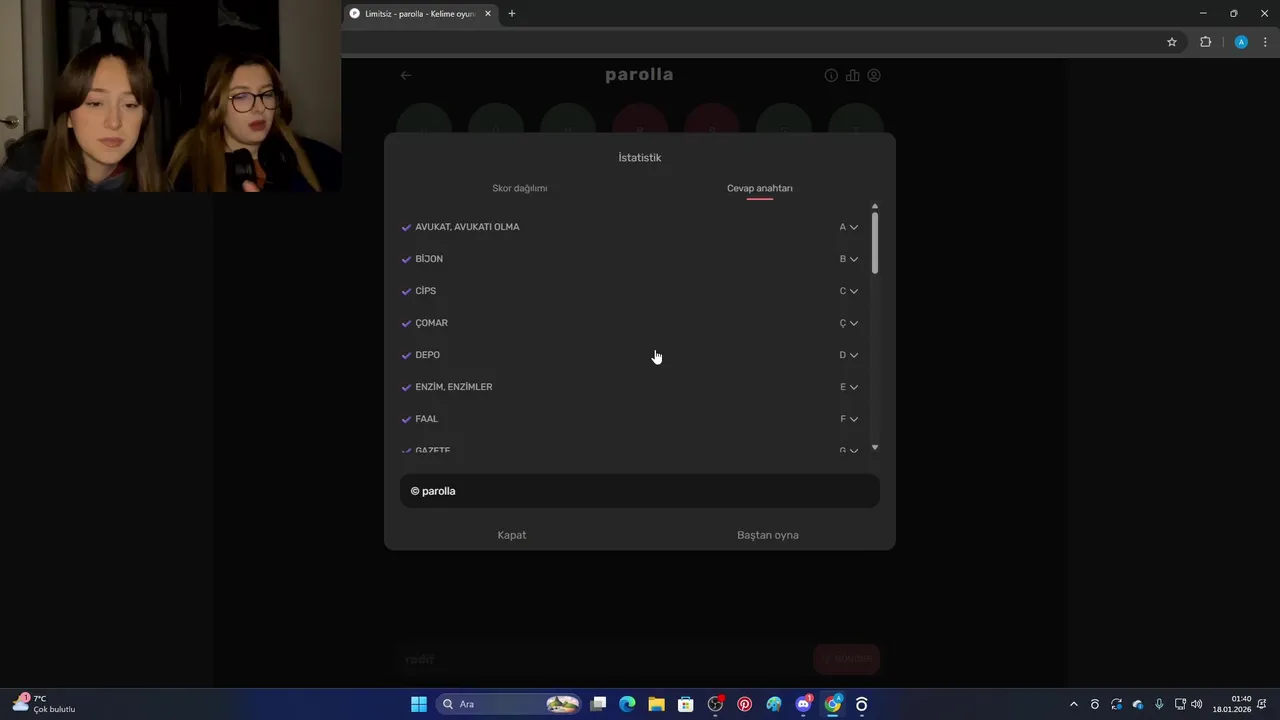Open the Chrome three-dot menu
The width and height of the screenshot is (1280, 720).
[x=1265, y=42]
